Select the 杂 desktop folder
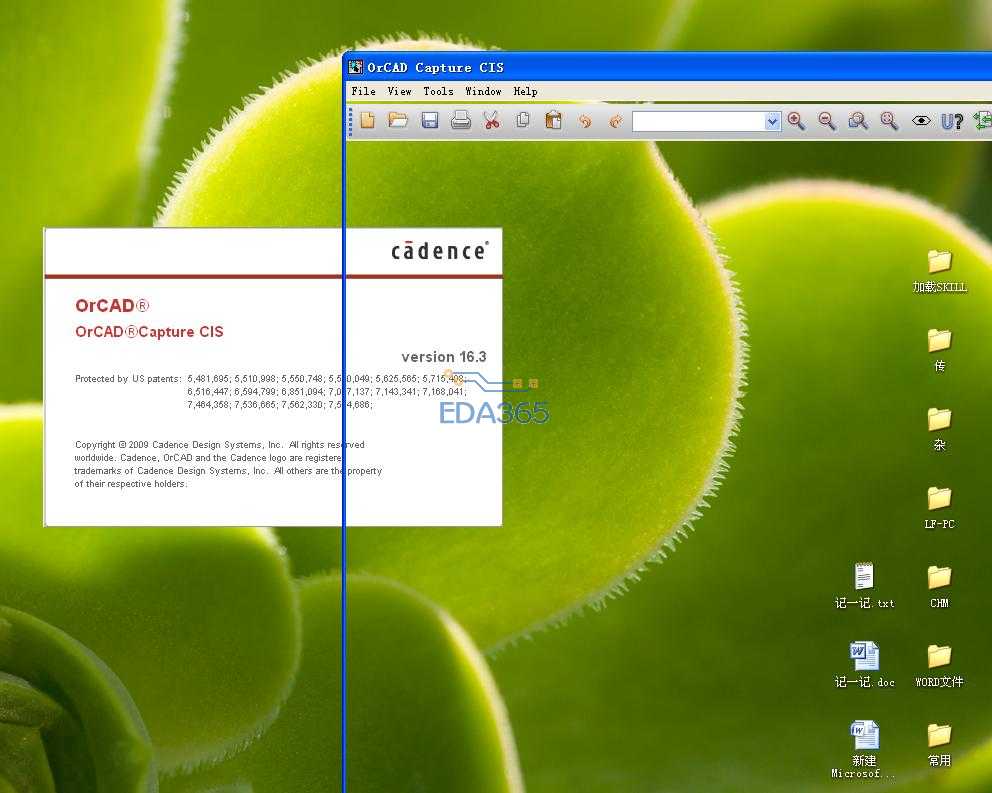The image size is (992, 793). pyautogui.click(x=939, y=429)
